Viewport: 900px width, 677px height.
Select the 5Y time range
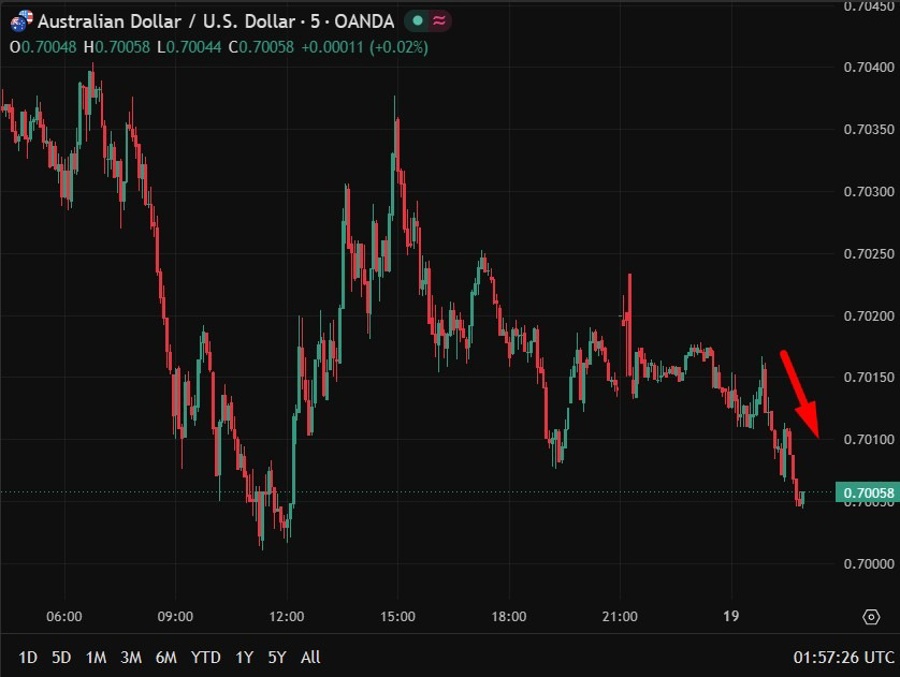(x=277, y=657)
